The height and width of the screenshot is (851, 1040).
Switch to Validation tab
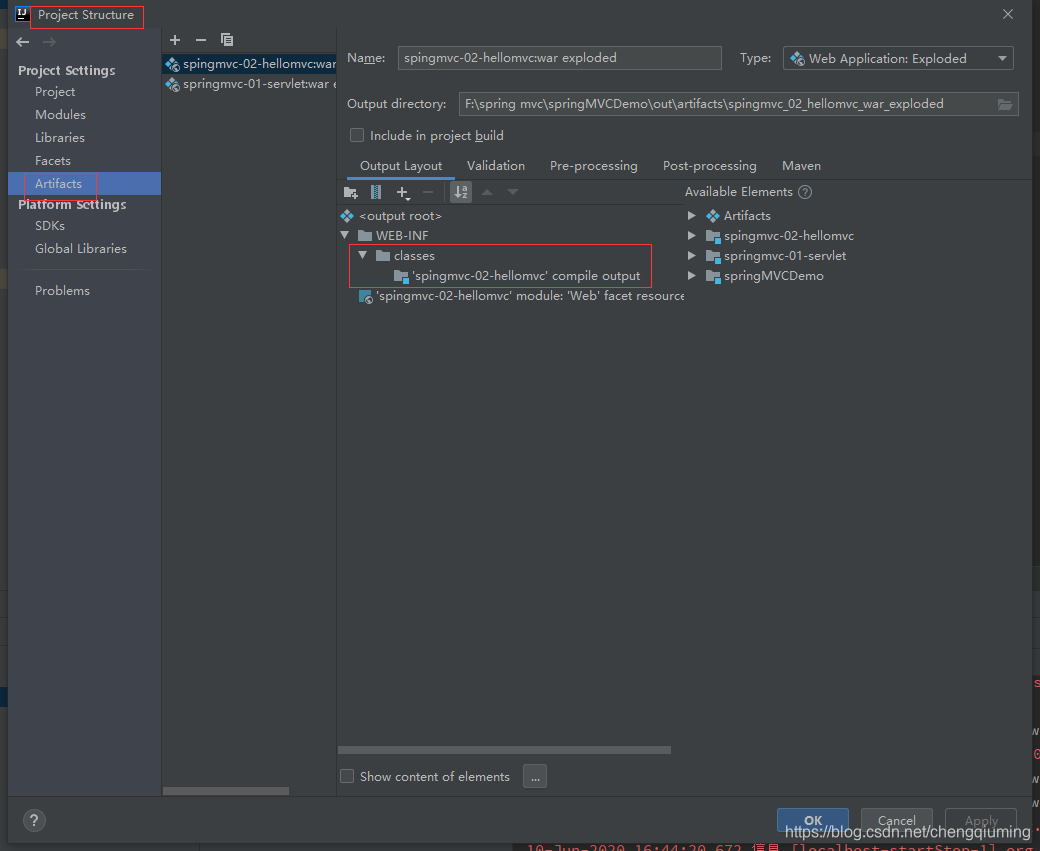(495, 166)
